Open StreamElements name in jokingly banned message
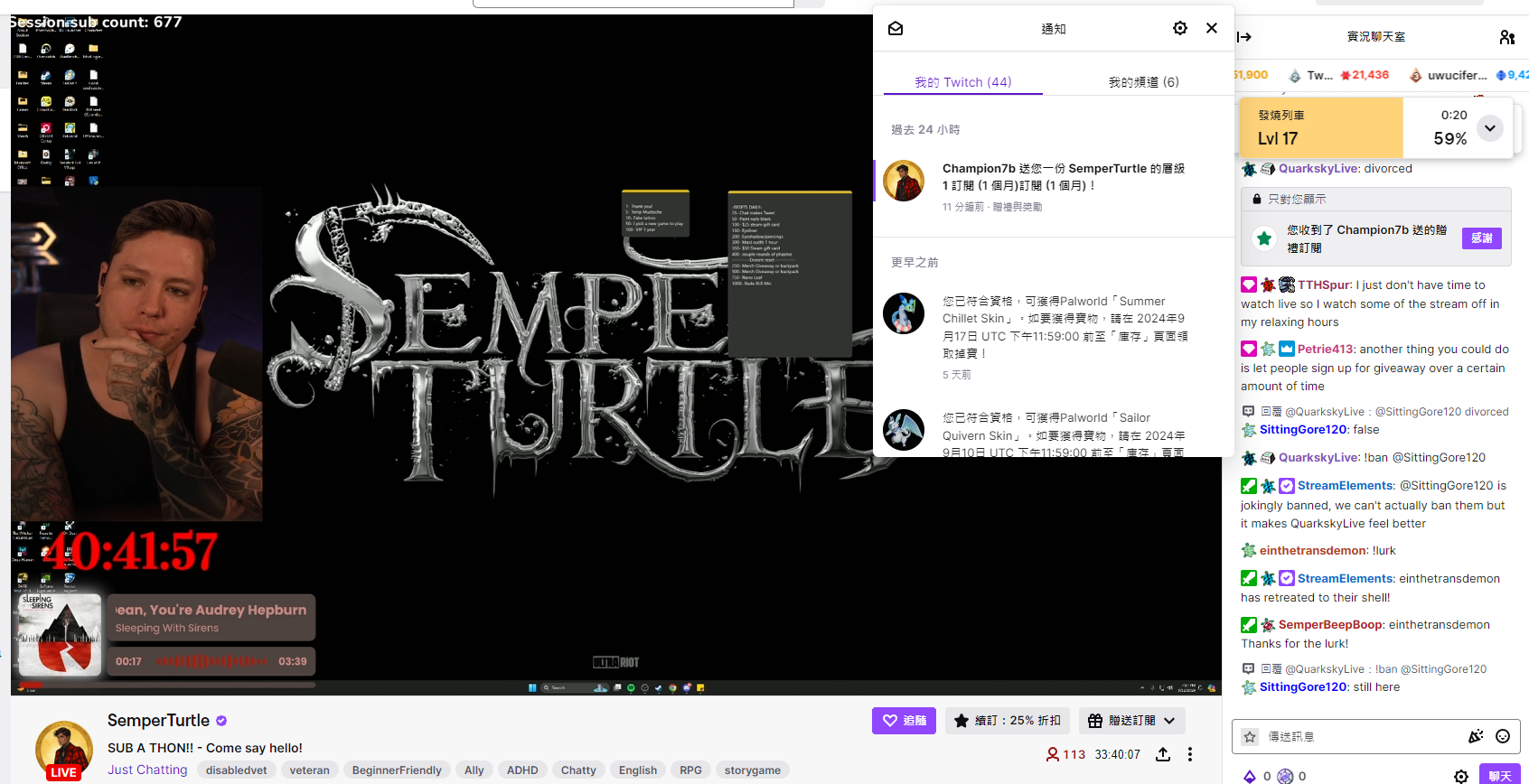 1346,486
